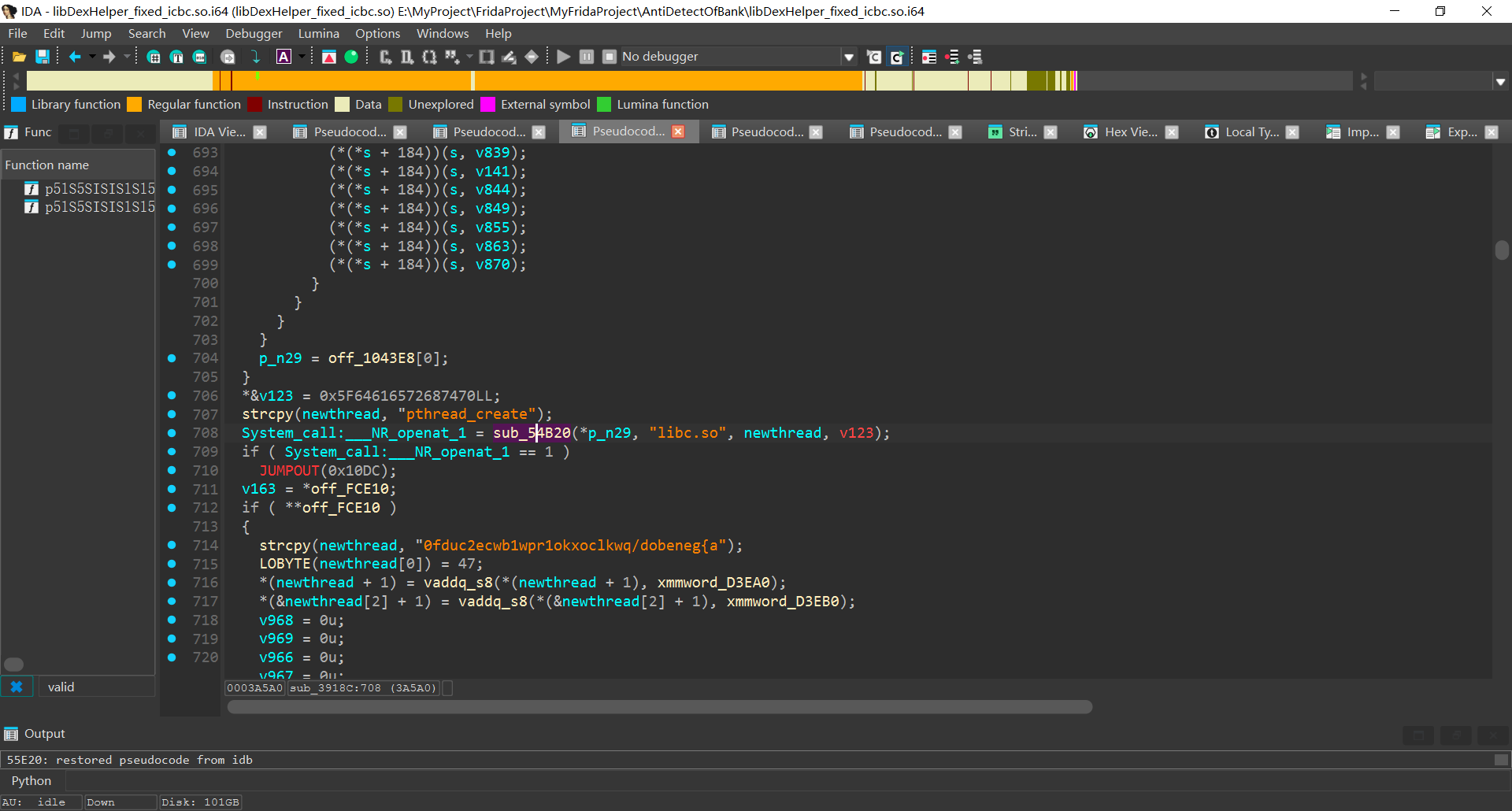
Task: Open the 'No debugger' dropdown
Action: 848,57
